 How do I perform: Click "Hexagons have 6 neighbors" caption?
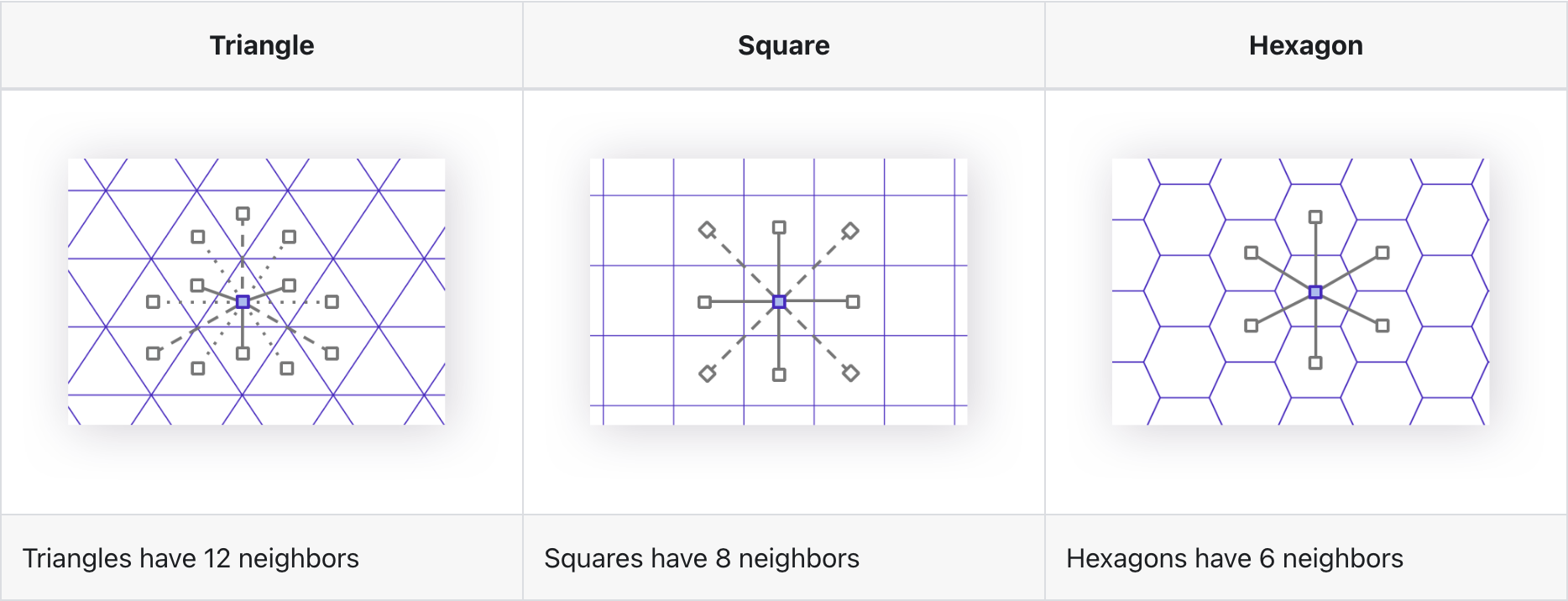[x=1234, y=558]
